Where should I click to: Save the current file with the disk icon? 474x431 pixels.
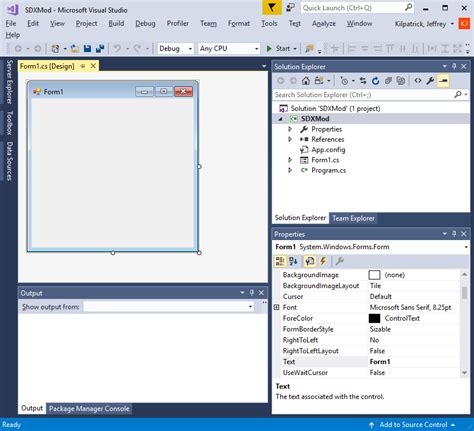coord(87,49)
